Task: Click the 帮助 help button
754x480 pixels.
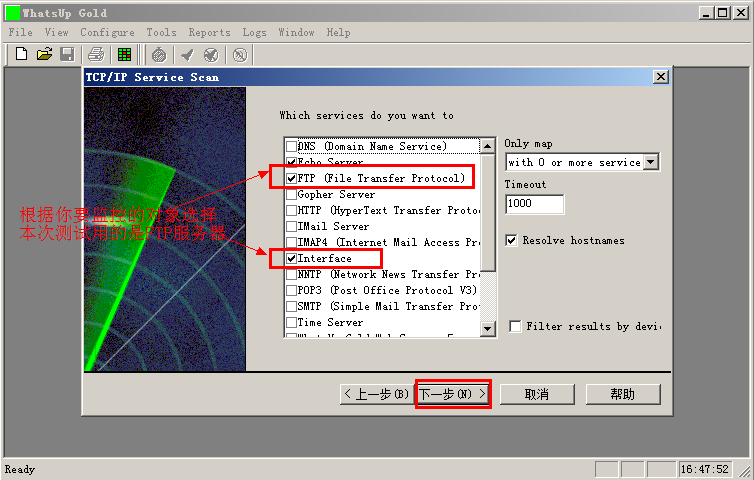Action: [x=623, y=394]
